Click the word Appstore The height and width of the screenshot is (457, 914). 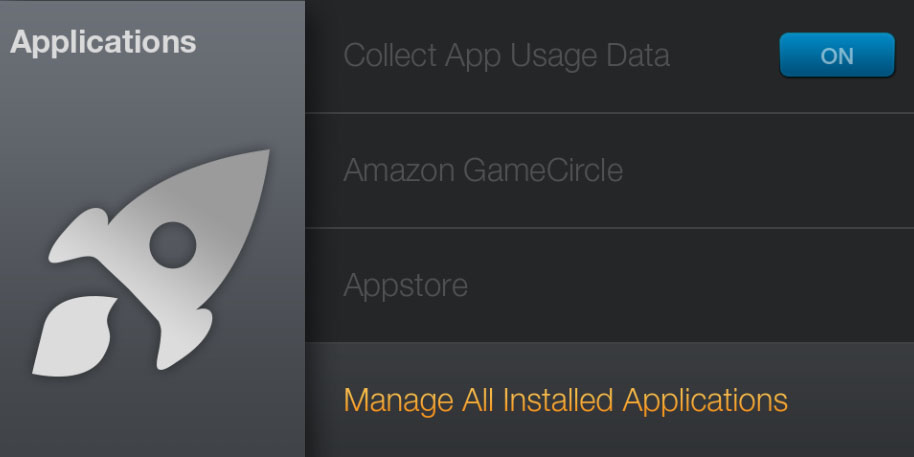click(x=405, y=286)
